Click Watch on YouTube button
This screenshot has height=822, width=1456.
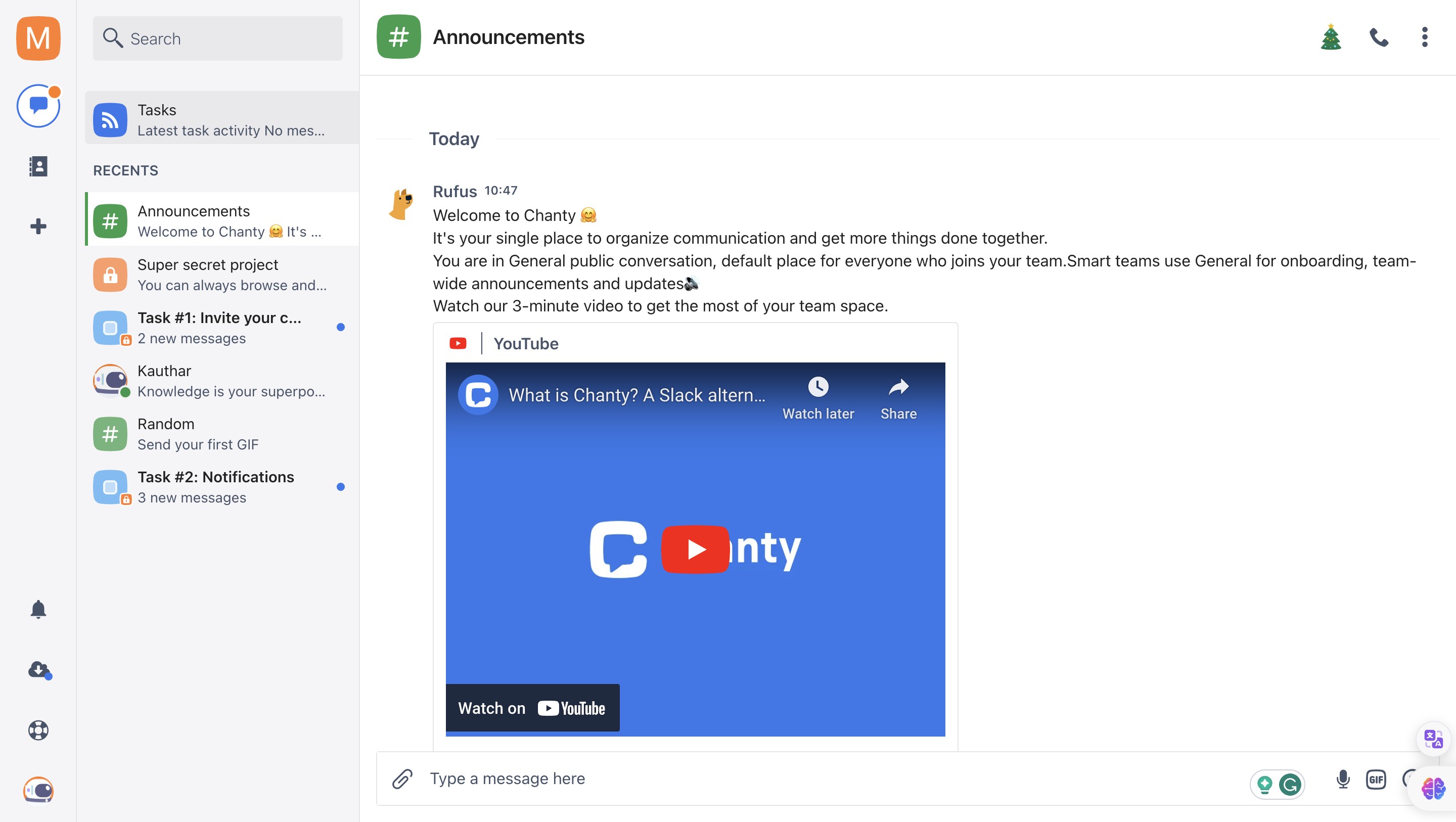pos(532,708)
